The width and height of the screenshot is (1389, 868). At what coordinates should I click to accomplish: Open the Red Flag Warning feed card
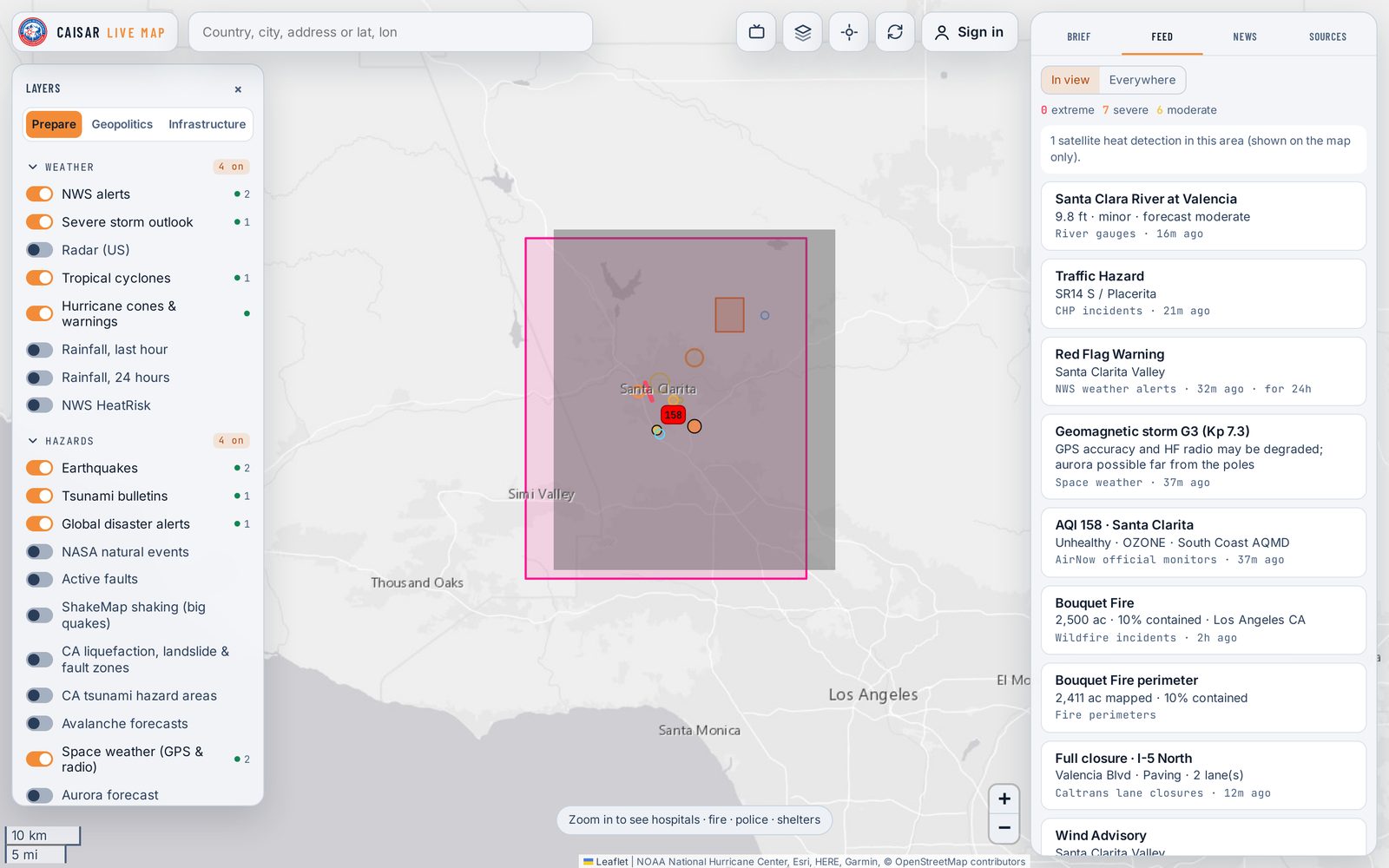pyautogui.click(x=1203, y=372)
